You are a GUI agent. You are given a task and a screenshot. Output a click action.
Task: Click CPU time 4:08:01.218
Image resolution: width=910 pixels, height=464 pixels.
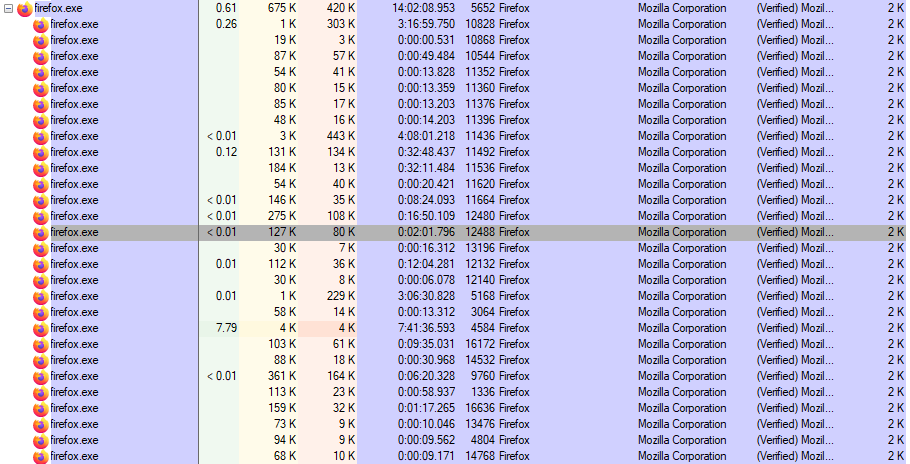(x=427, y=136)
